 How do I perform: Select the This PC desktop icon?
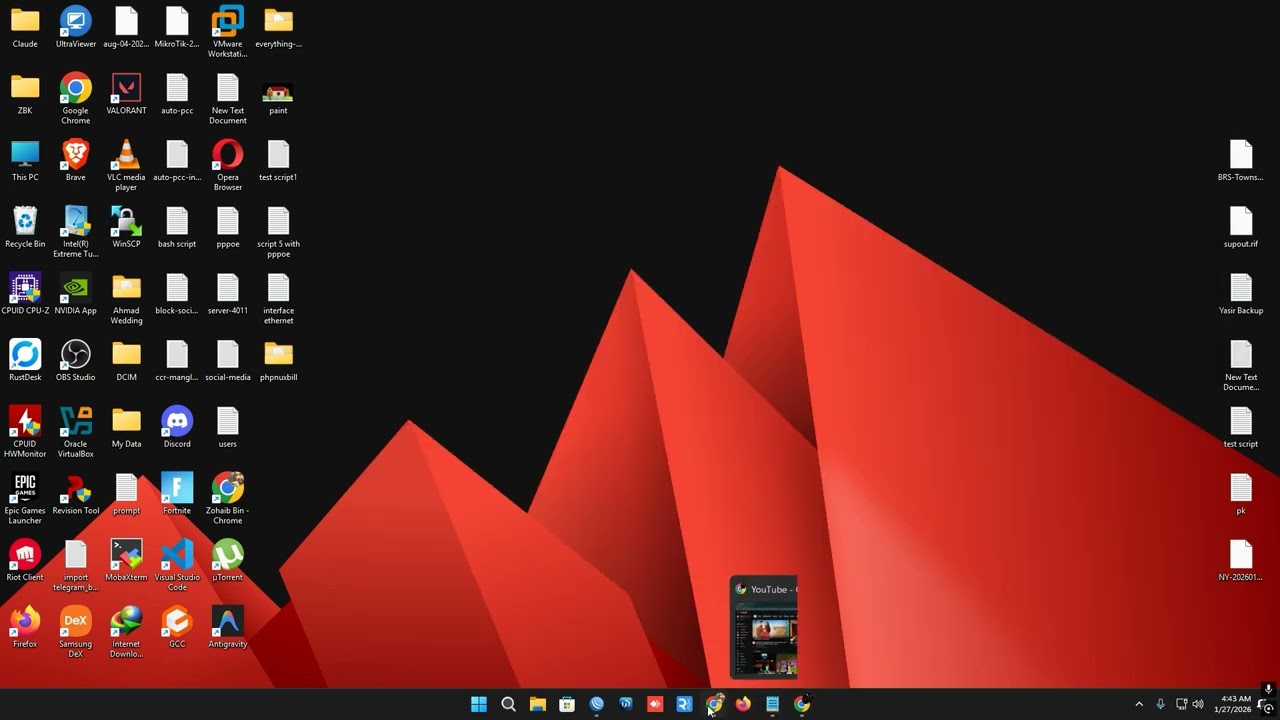(x=25, y=161)
